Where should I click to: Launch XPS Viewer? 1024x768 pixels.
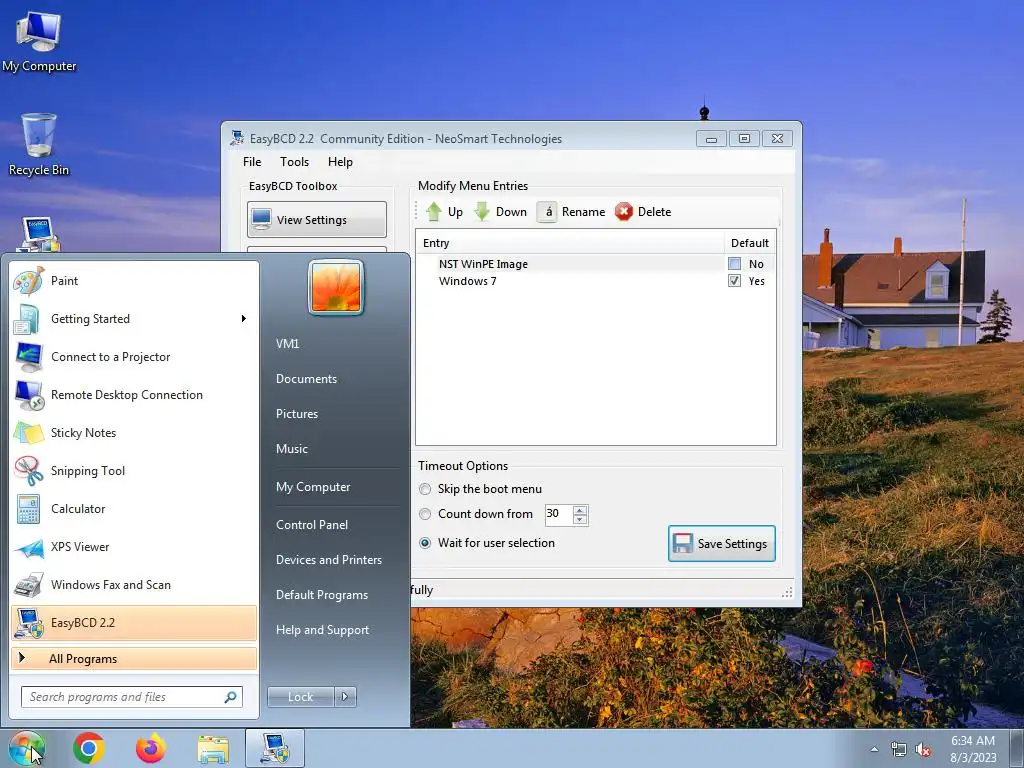tap(134, 547)
